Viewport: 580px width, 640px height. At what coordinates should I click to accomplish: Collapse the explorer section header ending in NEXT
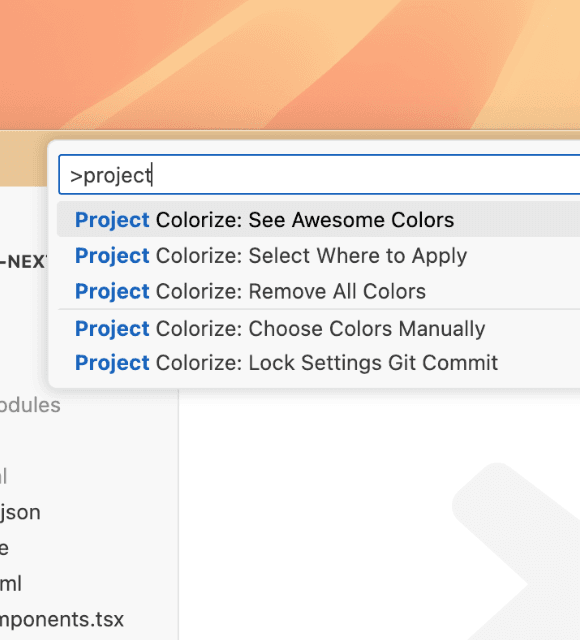(23, 262)
